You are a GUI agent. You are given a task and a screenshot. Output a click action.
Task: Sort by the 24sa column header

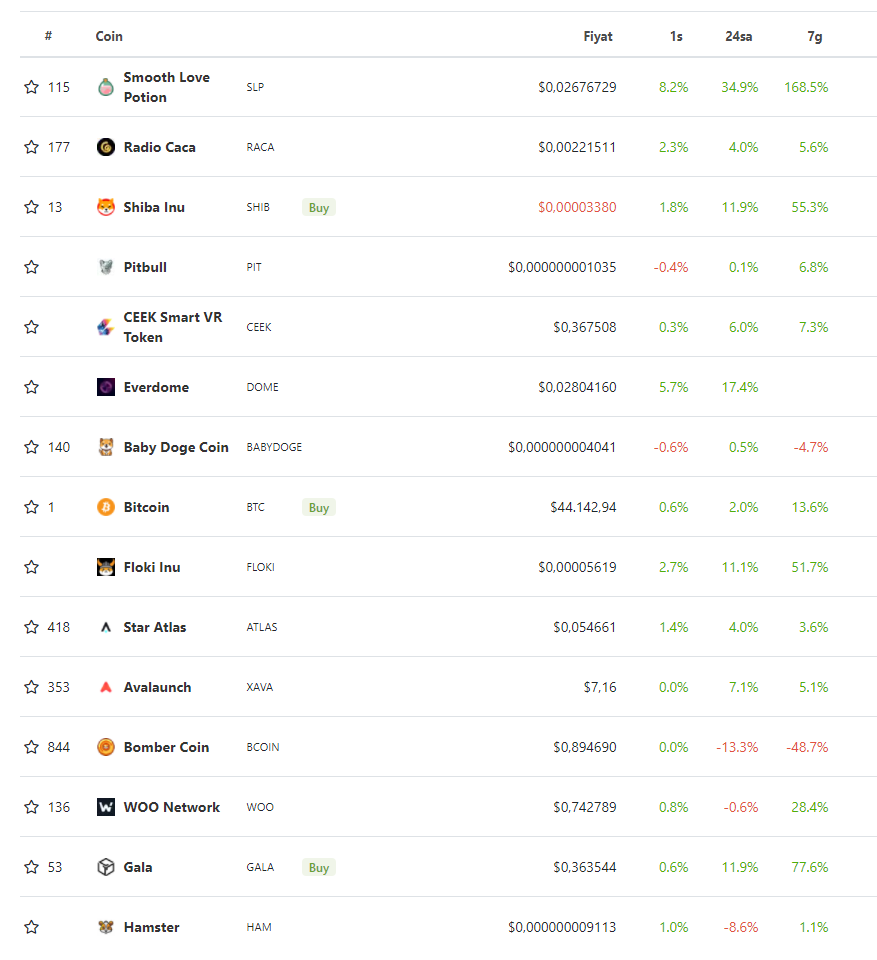point(739,36)
